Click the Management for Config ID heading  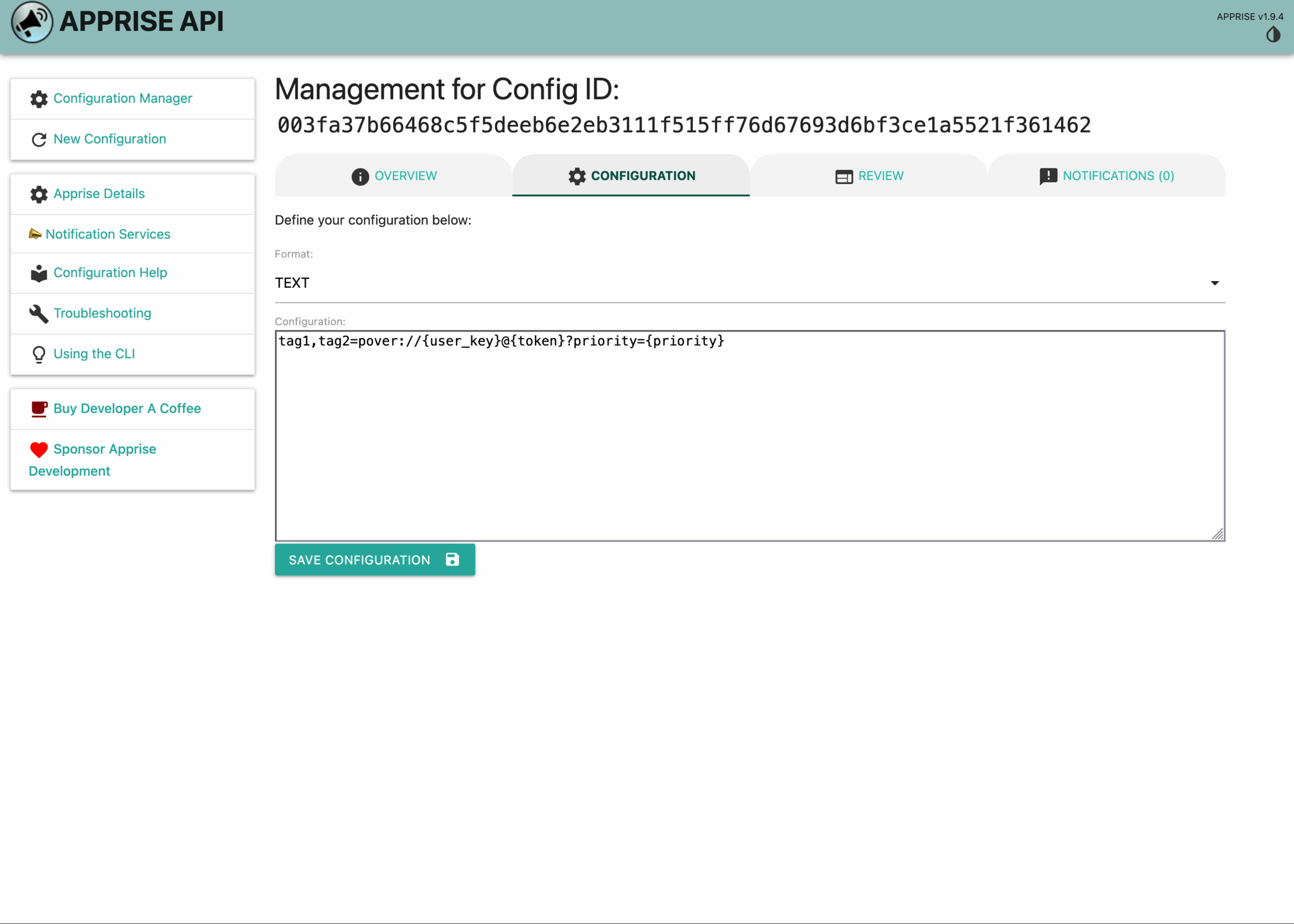click(447, 89)
